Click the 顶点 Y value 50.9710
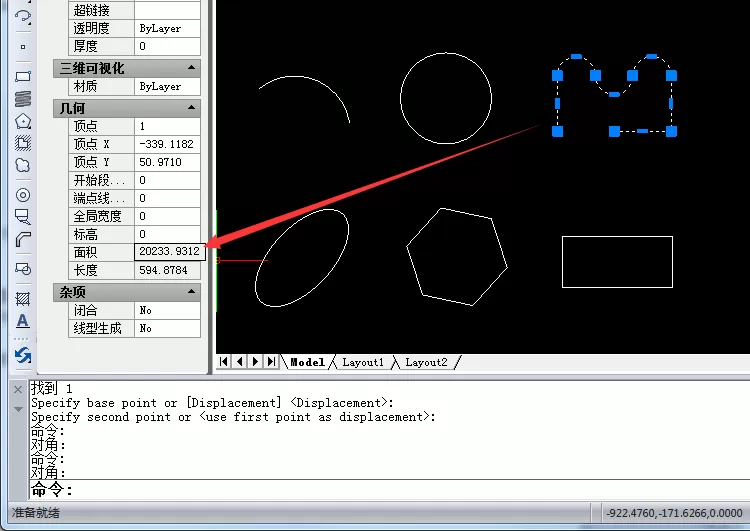 [167, 162]
